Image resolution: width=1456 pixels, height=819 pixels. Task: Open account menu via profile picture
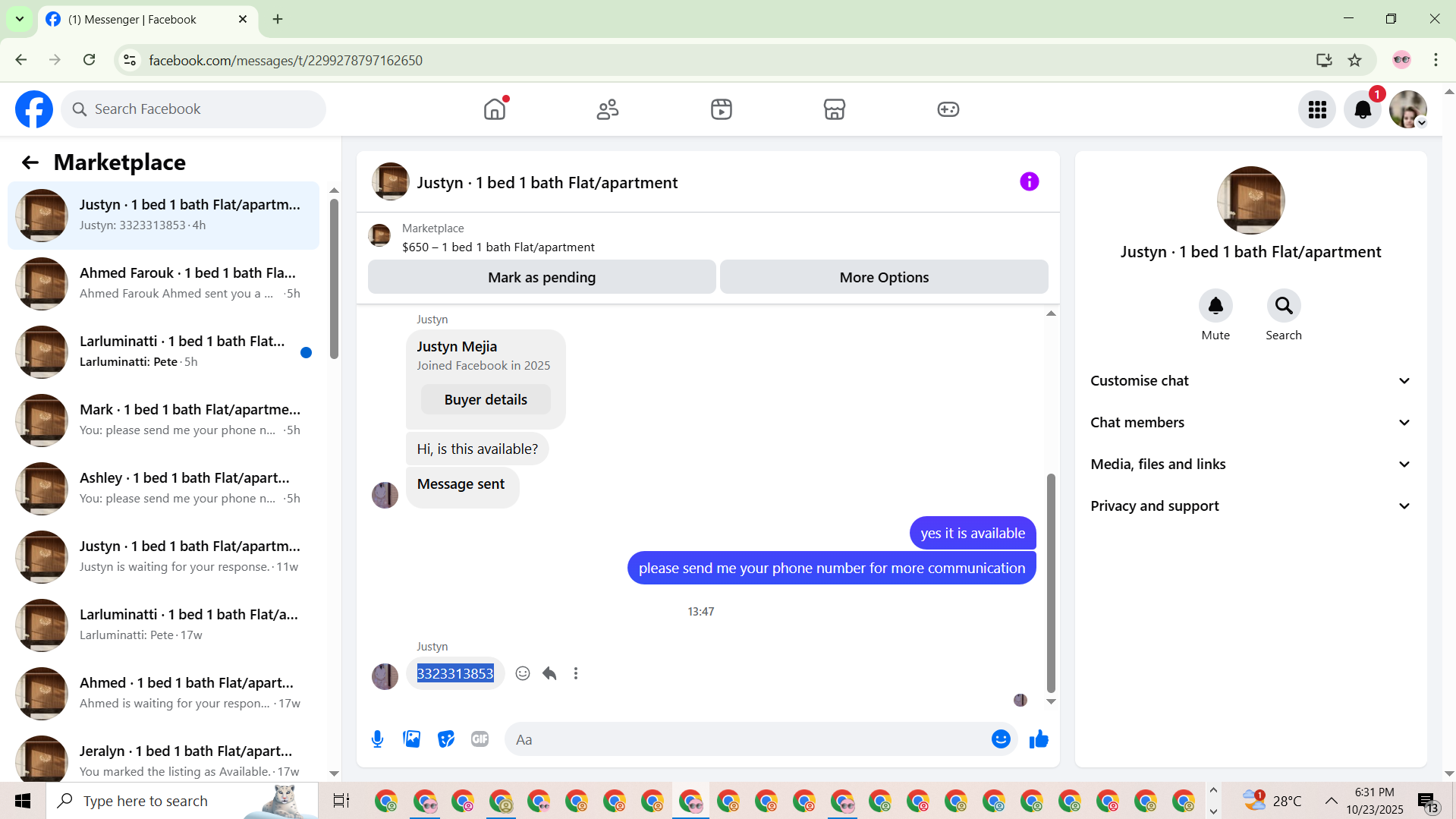(1408, 109)
